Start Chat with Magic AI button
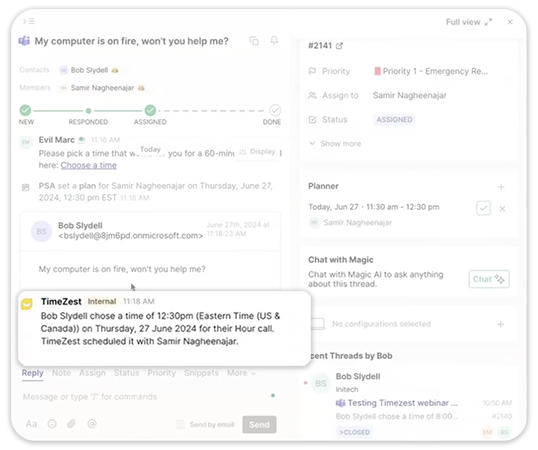 (x=489, y=279)
